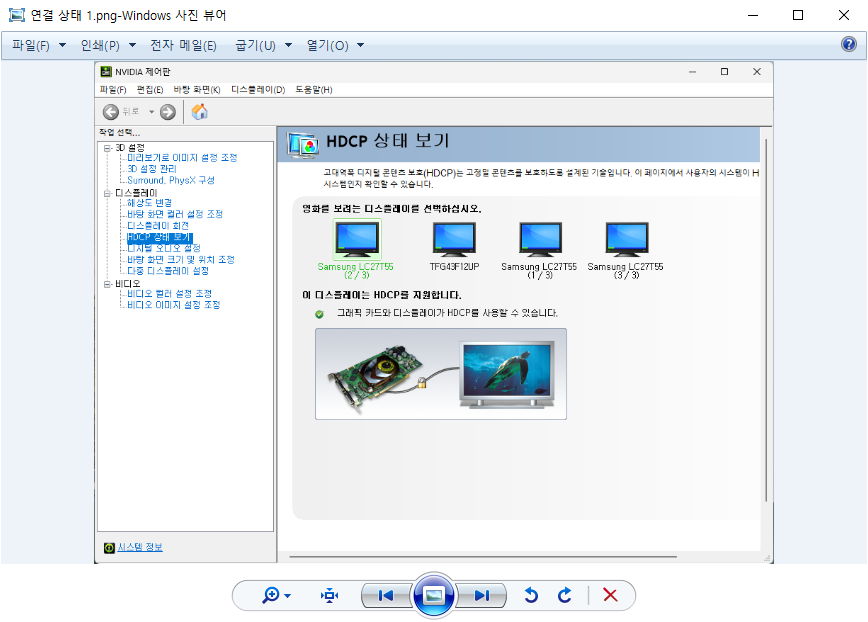Expand the 인쇄(P) dropdown arrow
This screenshot has height=622, width=868.
click(x=132, y=45)
